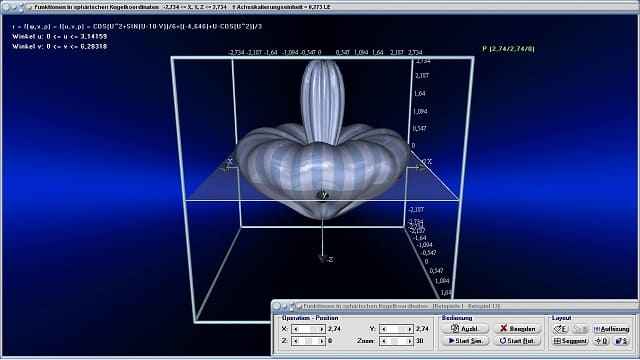
Task: Increase Z position with right arrow
Action: 322,341
